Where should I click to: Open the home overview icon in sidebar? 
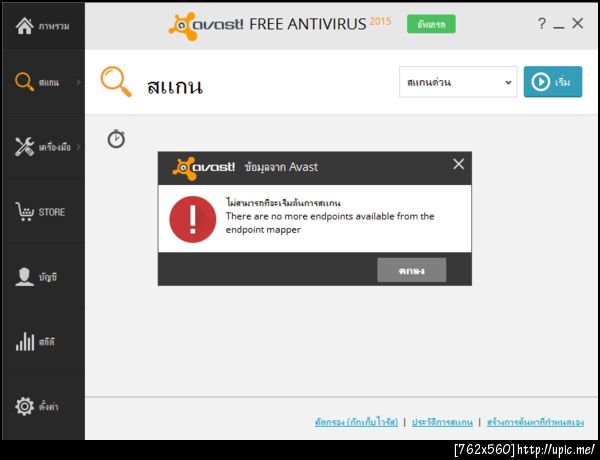pyautogui.click(x=24, y=26)
